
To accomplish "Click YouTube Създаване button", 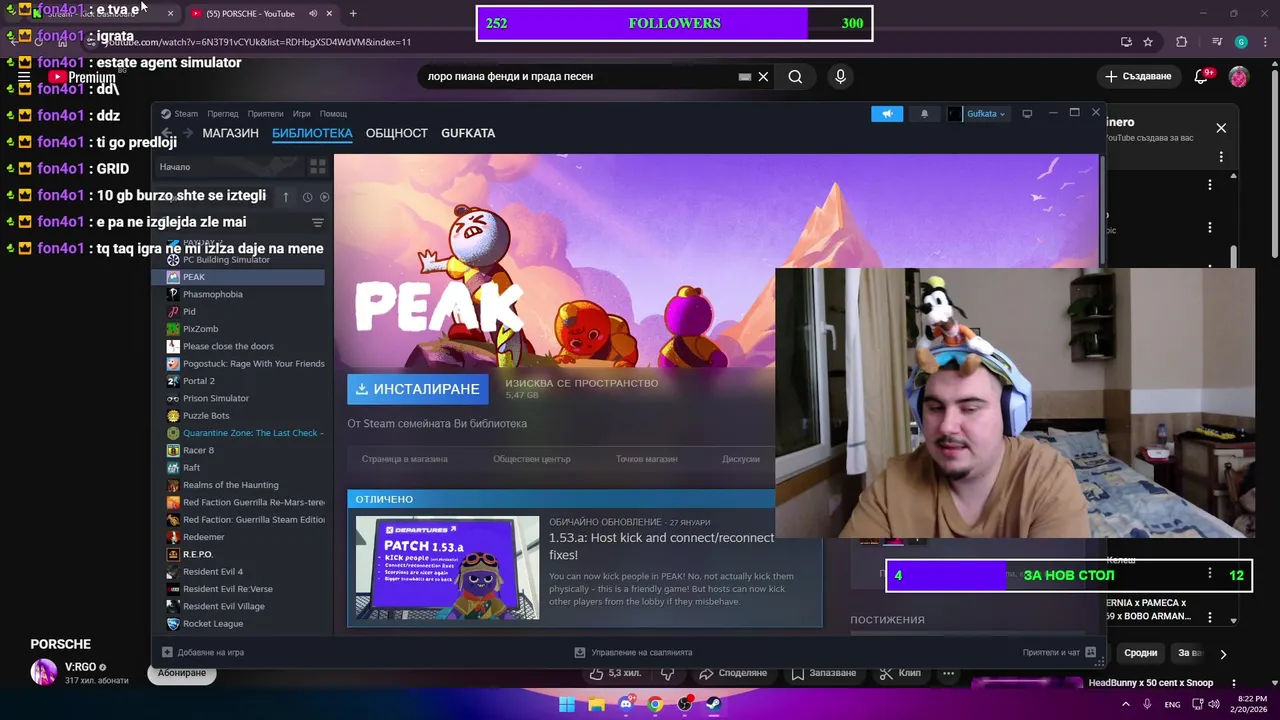I will pyautogui.click(x=1138, y=77).
